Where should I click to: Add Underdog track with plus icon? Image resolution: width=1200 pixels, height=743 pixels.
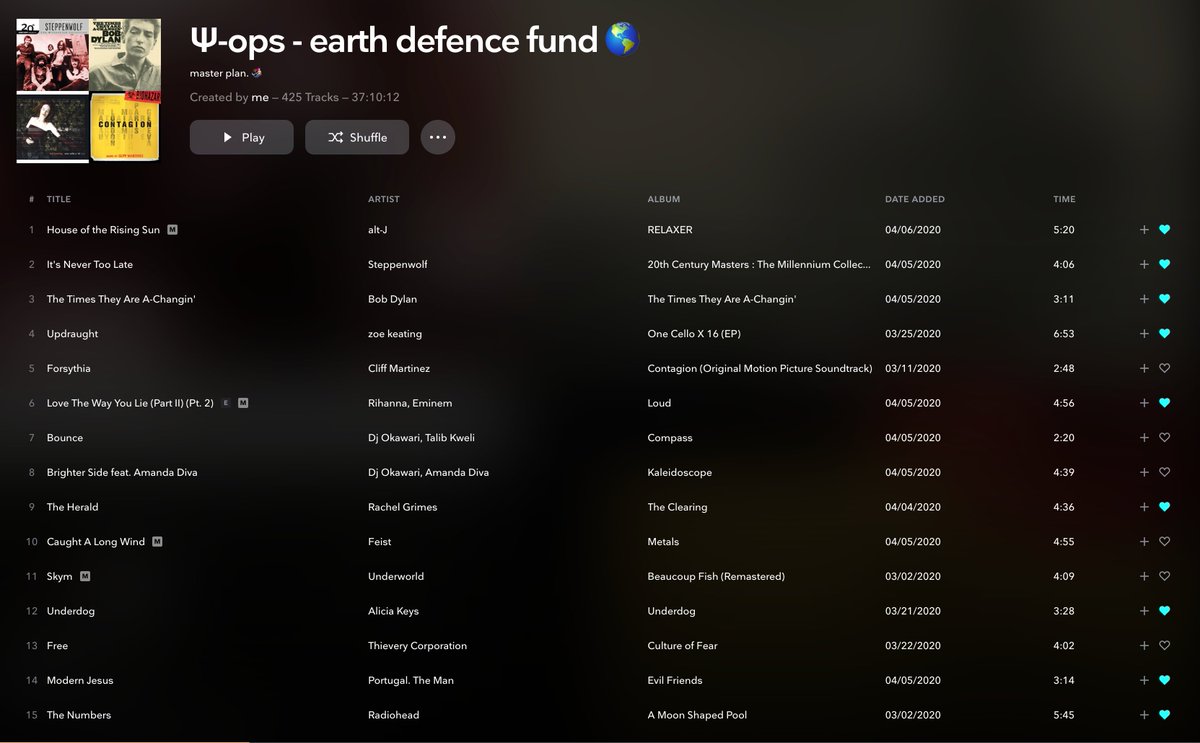1144,611
